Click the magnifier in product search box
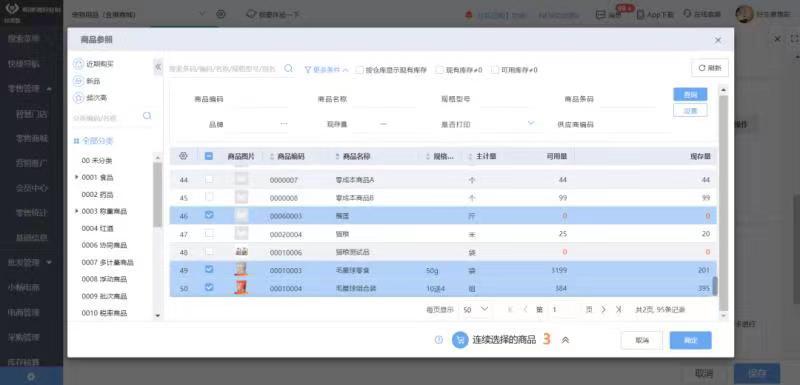The height and width of the screenshot is (385, 800). pyautogui.click(x=289, y=68)
